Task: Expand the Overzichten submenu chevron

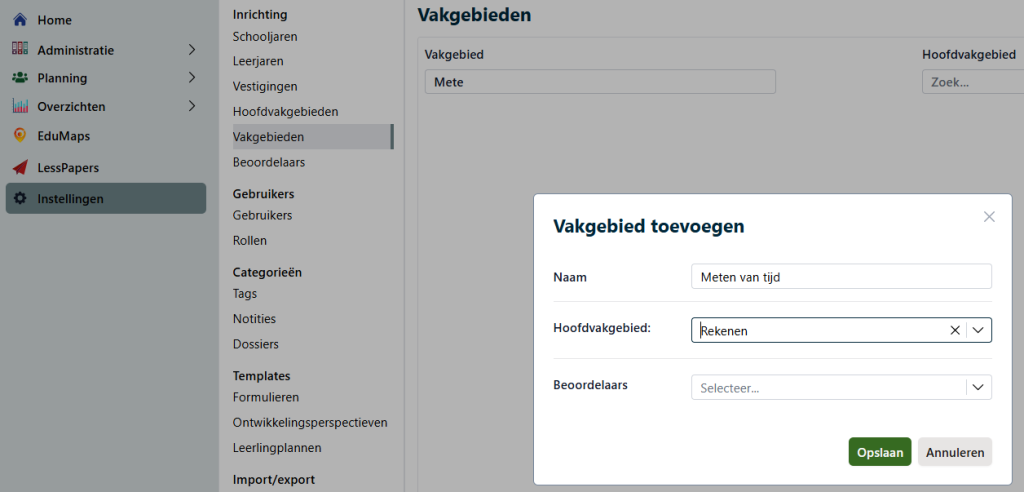Action: point(192,106)
